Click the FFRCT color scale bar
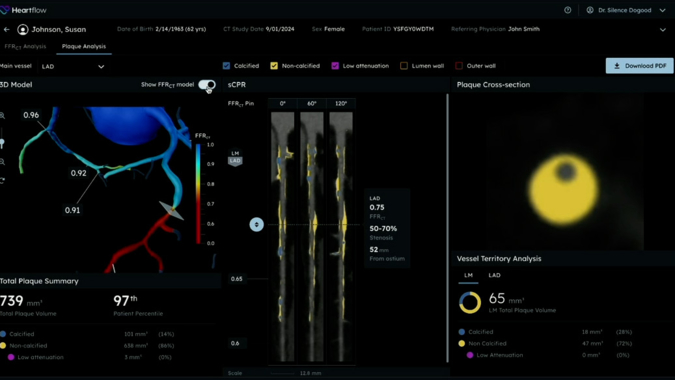This screenshot has width=675, height=380. tap(198, 194)
